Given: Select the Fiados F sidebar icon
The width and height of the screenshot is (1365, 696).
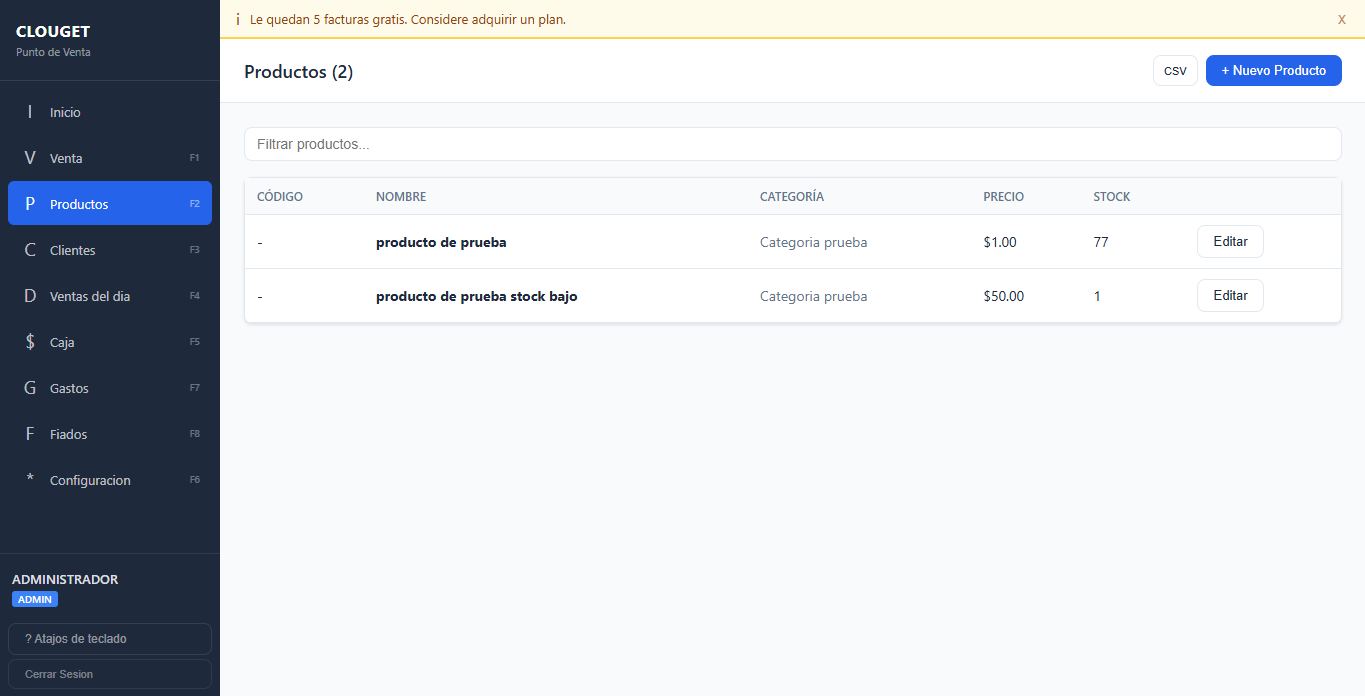Looking at the screenshot, I should [x=29, y=433].
